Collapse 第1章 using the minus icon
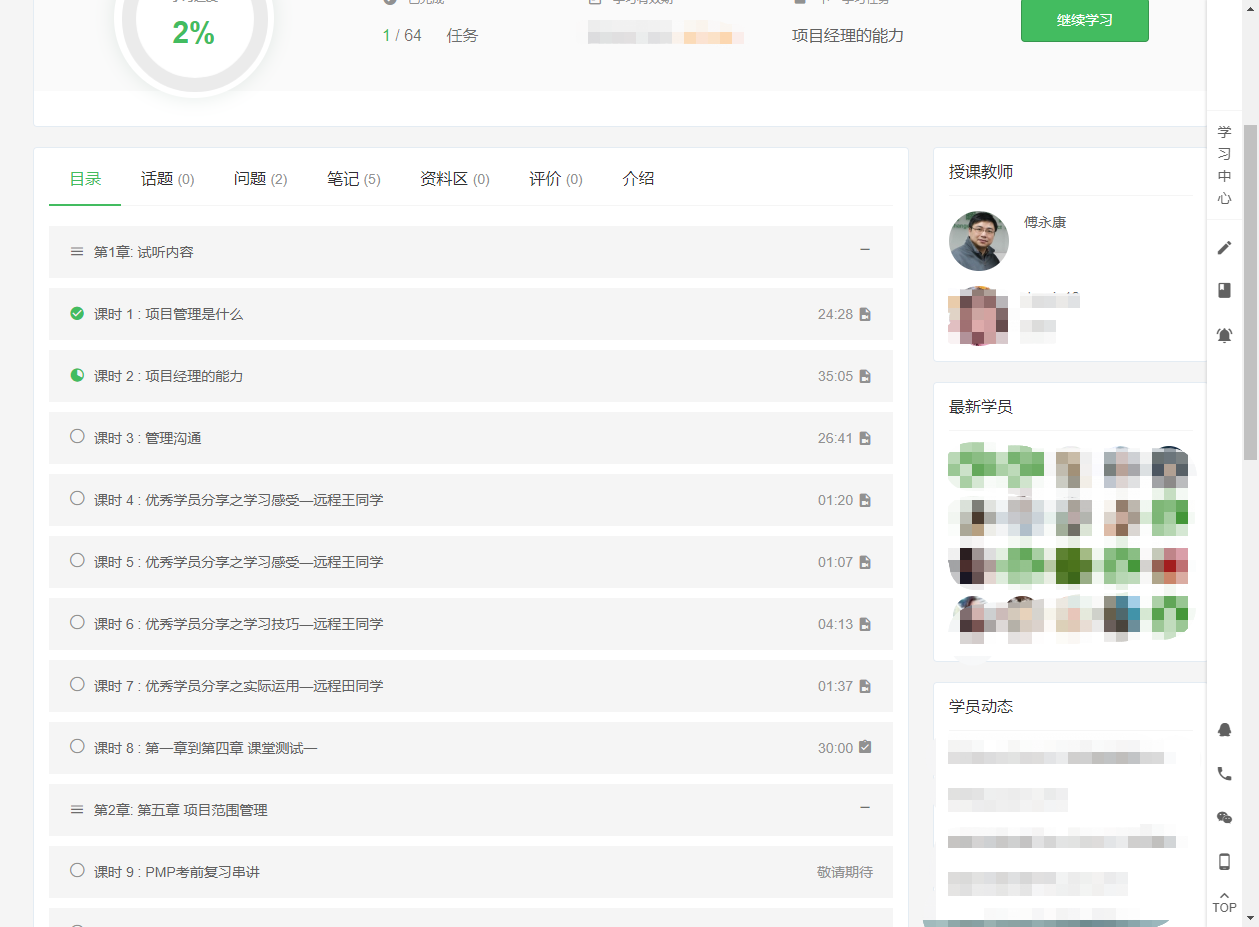Screen dimensions: 1259x927 point(865,250)
